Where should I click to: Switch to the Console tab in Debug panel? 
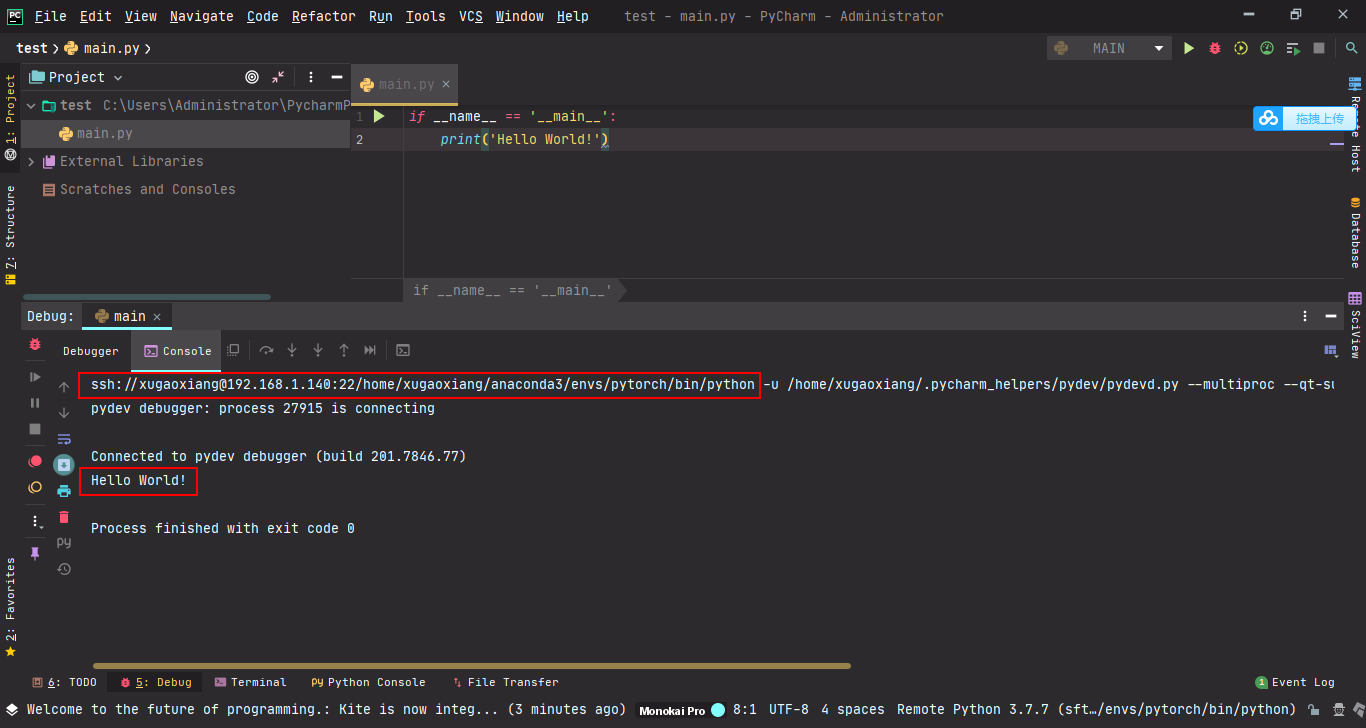coord(178,351)
